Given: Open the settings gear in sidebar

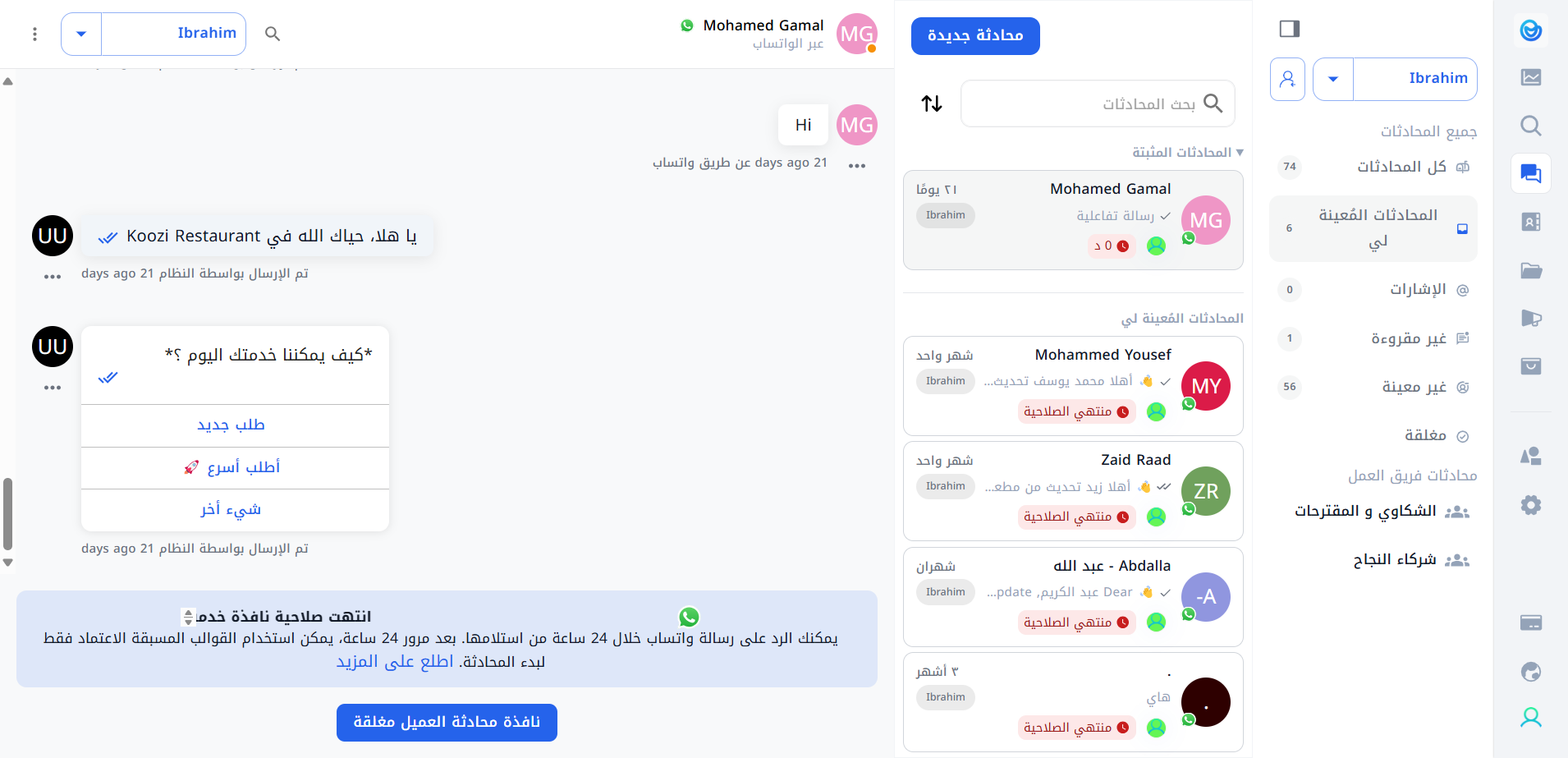Looking at the screenshot, I should pyautogui.click(x=1530, y=505).
